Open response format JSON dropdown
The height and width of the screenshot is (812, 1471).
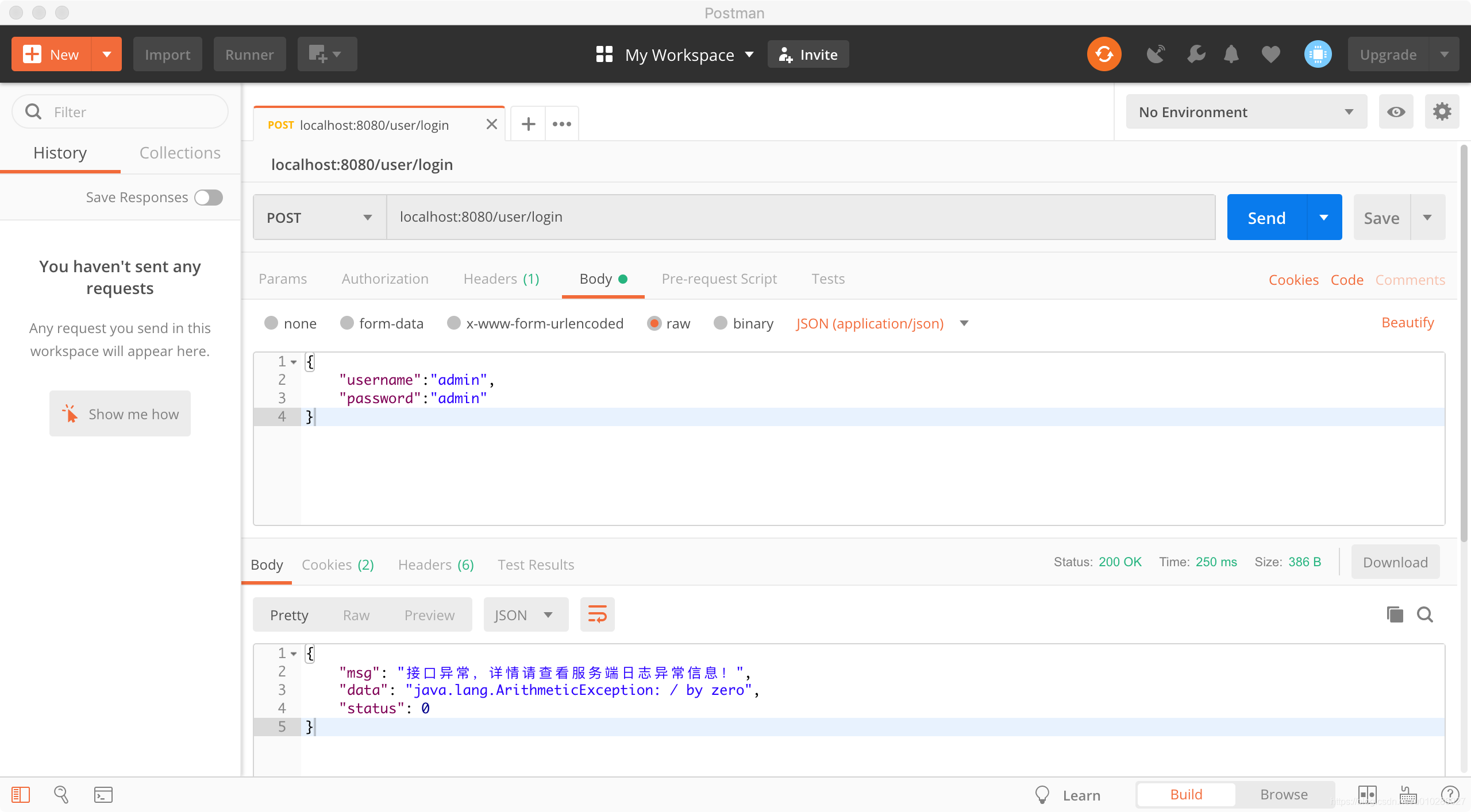tap(526, 614)
